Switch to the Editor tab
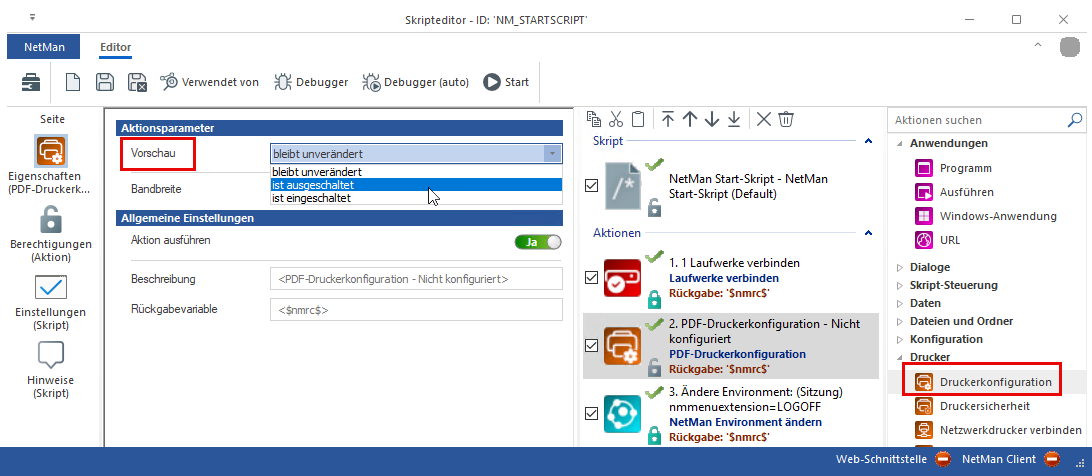1092x476 pixels. 115,47
